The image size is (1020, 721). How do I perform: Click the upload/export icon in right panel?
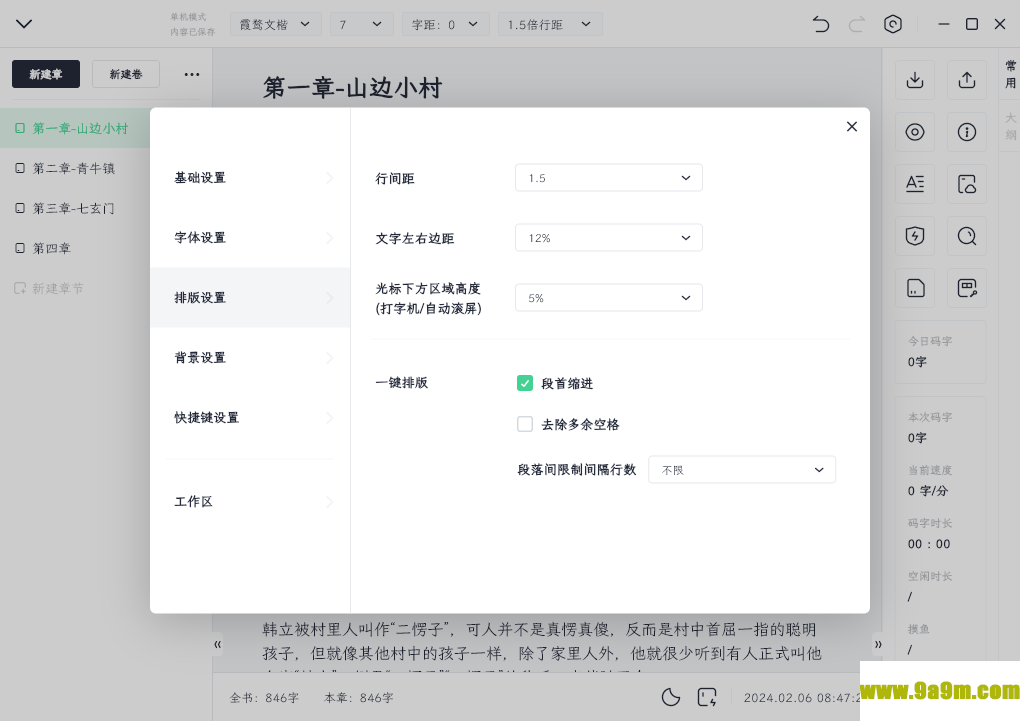click(x=966, y=80)
